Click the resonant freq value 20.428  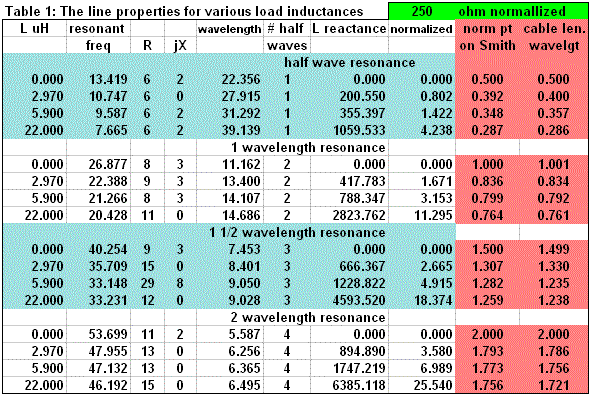(x=108, y=216)
